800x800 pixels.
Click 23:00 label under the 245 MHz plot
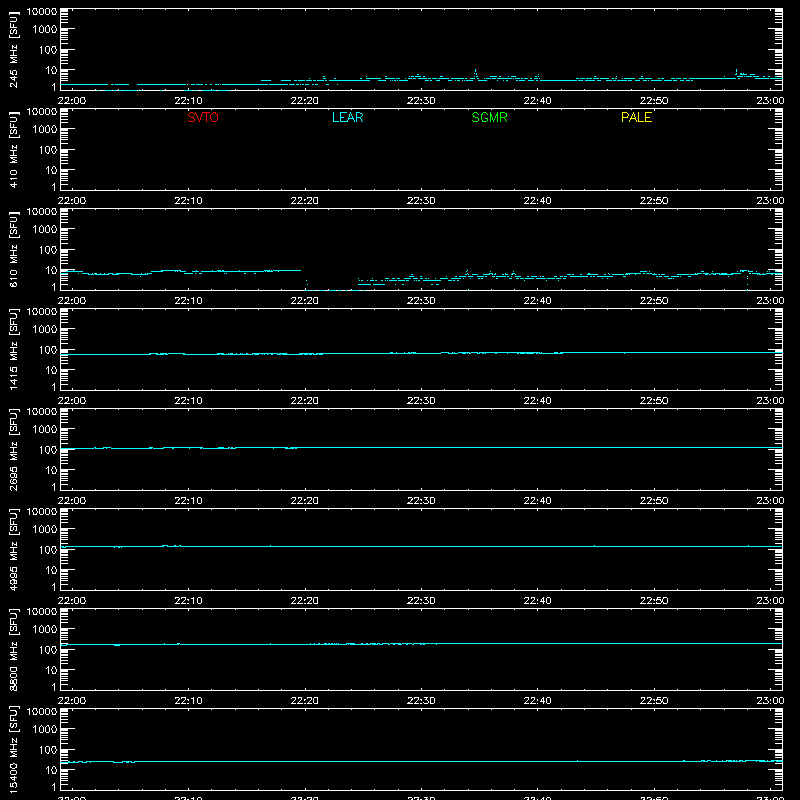coord(770,101)
